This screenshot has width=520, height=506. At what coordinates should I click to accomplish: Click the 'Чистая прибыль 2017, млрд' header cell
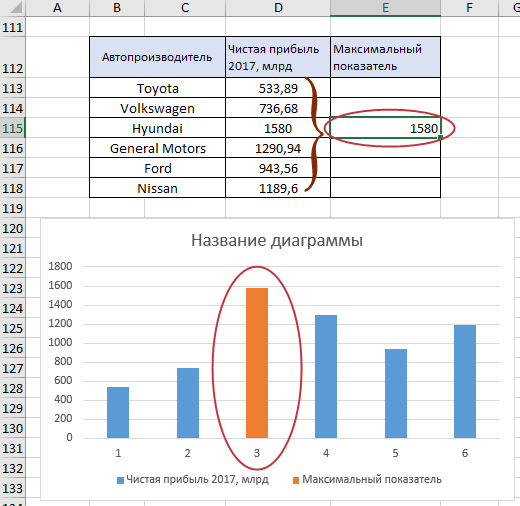pos(278,57)
